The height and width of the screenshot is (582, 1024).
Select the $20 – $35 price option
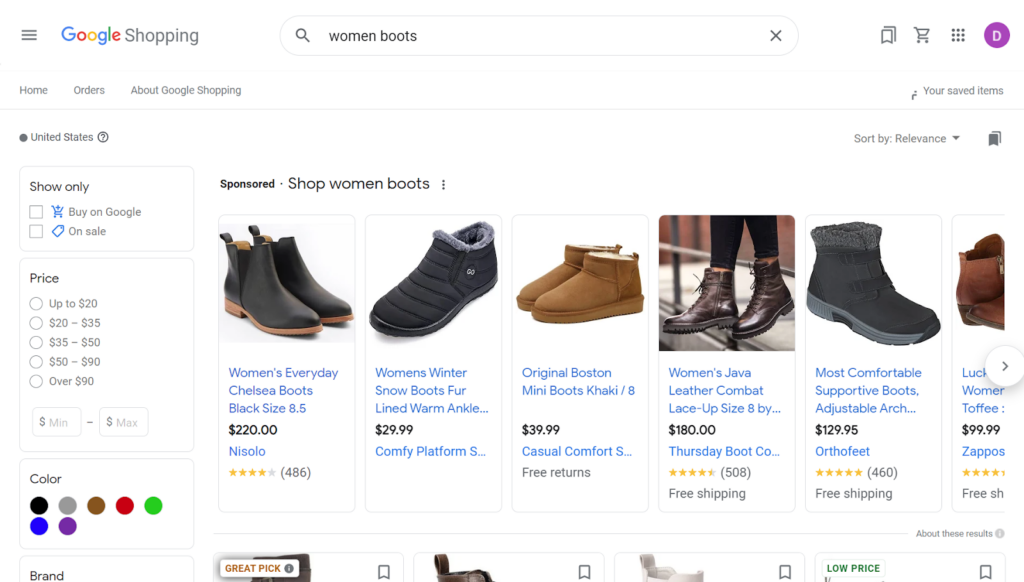point(36,323)
